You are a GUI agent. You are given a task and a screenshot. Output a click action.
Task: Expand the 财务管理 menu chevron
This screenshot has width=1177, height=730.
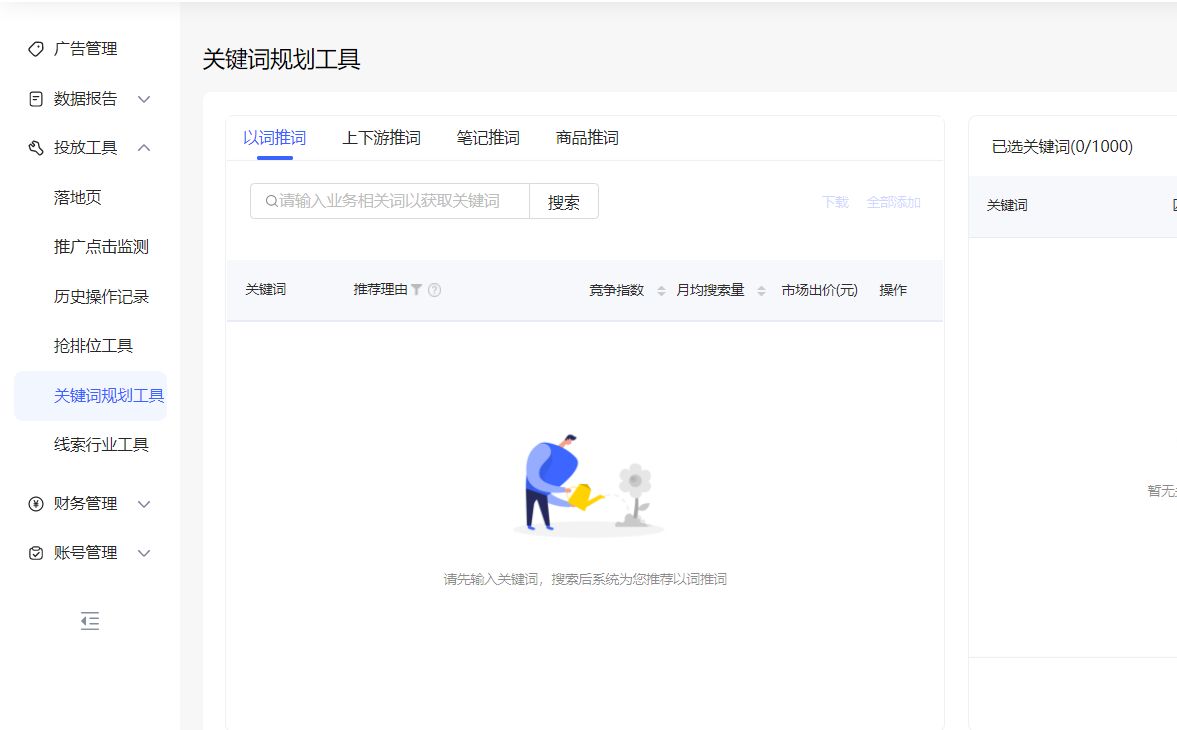[144, 504]
